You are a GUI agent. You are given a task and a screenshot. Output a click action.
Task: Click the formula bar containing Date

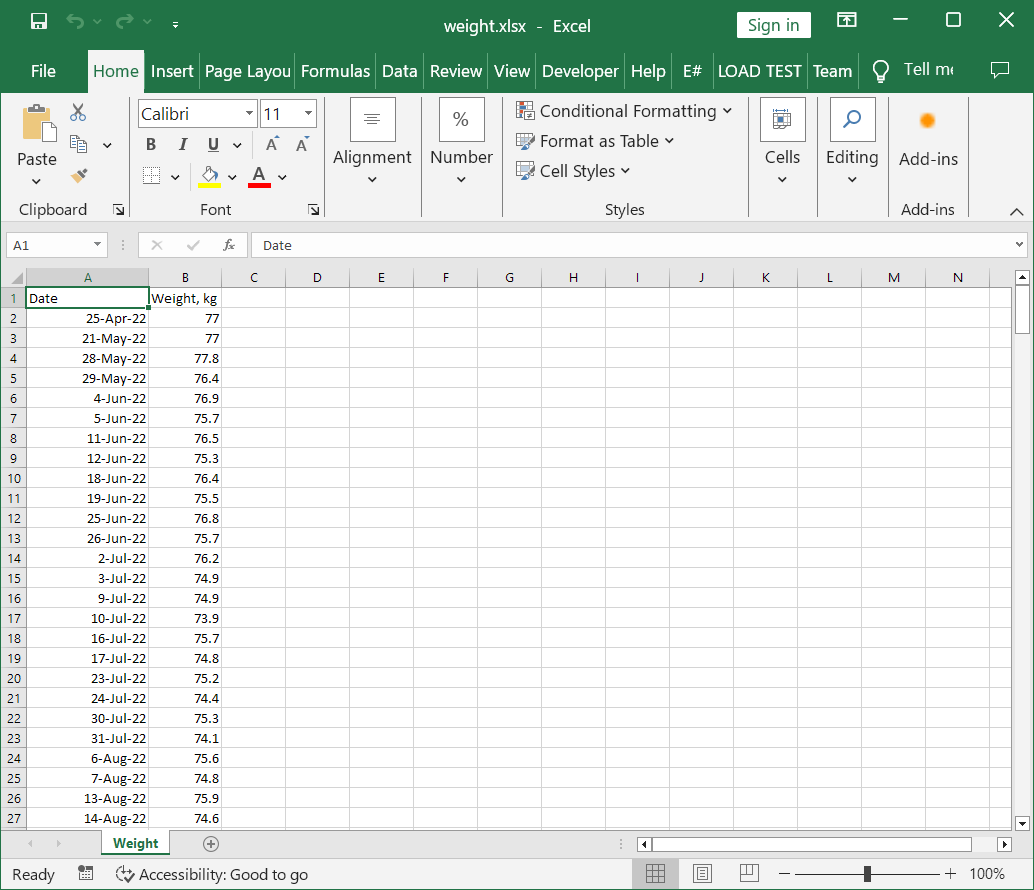[x=632, y=245]
